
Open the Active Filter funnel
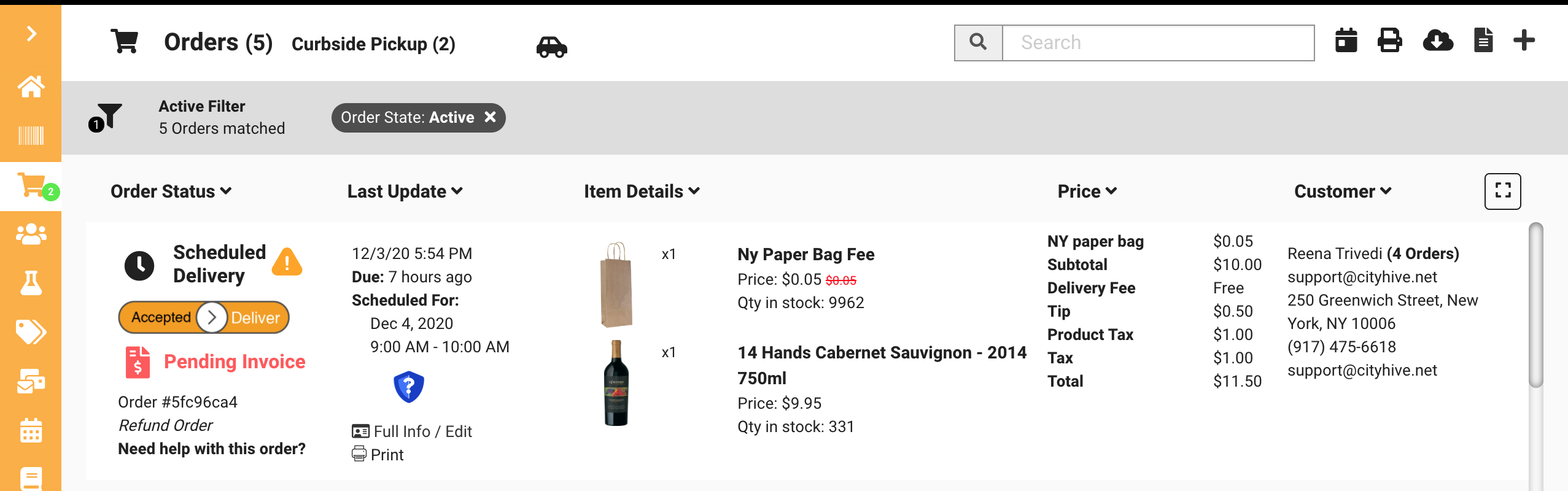107,117
